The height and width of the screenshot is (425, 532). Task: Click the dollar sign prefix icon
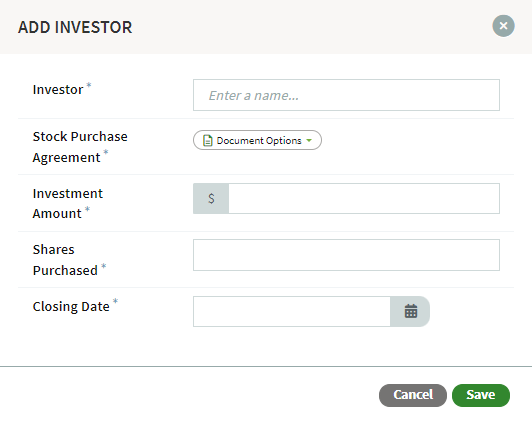tap(211, 198)
